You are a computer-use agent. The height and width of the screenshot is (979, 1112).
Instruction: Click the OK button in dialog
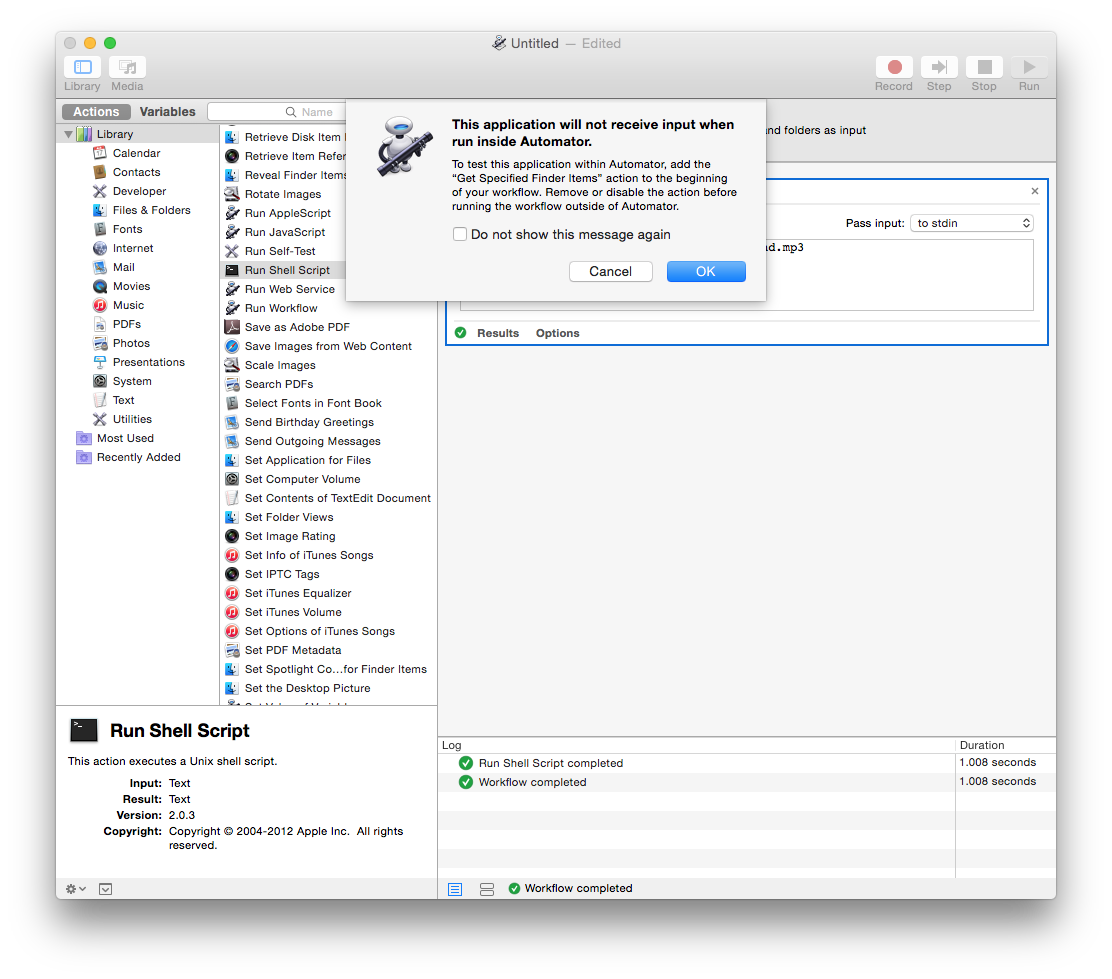706,272
